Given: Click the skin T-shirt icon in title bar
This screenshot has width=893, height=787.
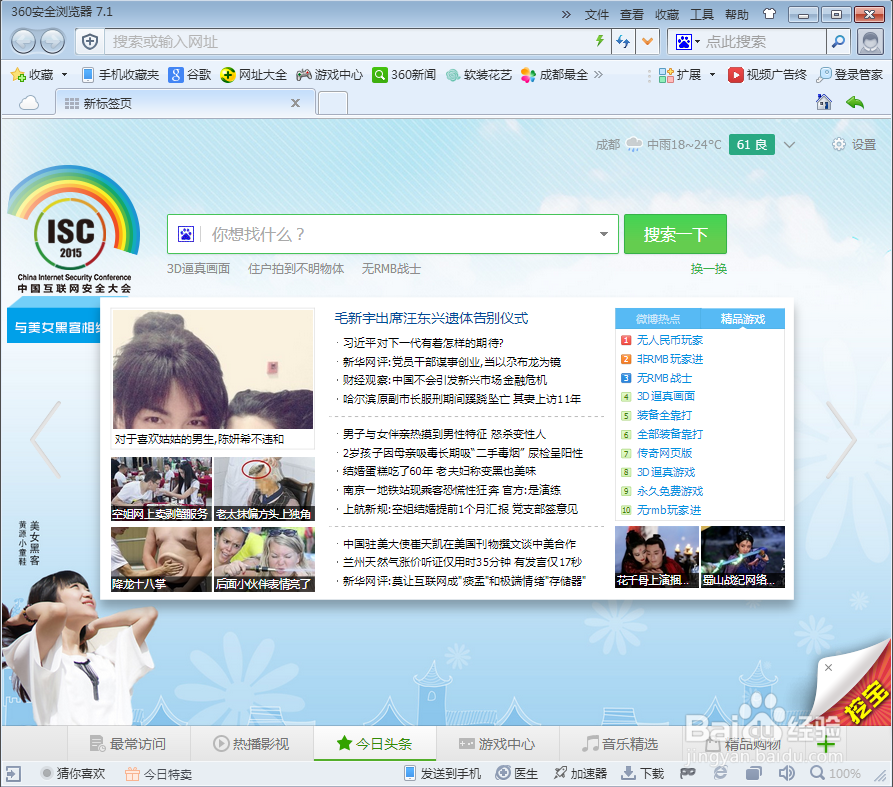Looking at the screenshot, I should (x=769, y=14).
